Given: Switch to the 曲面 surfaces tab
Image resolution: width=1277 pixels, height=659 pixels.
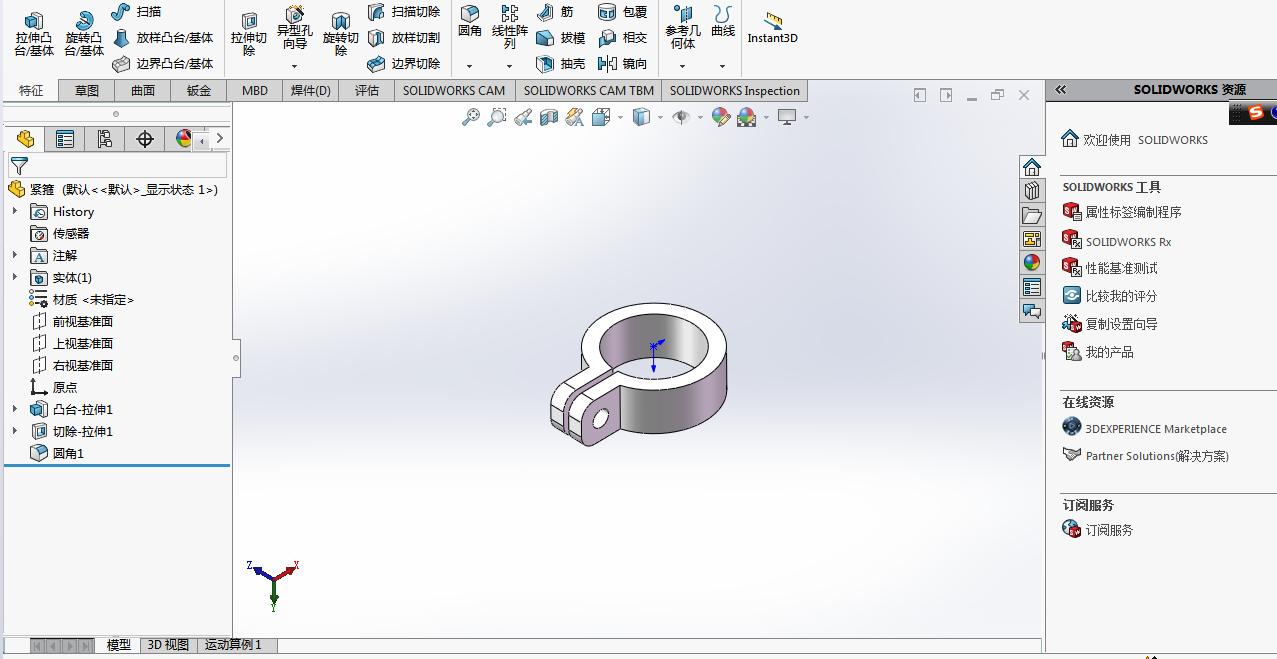Looking at the screenshot, I should (x=143, y=91).
